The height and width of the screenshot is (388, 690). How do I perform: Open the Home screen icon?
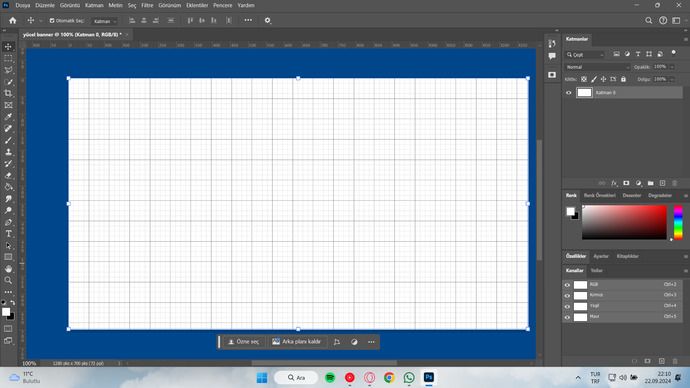pos(13,20)
